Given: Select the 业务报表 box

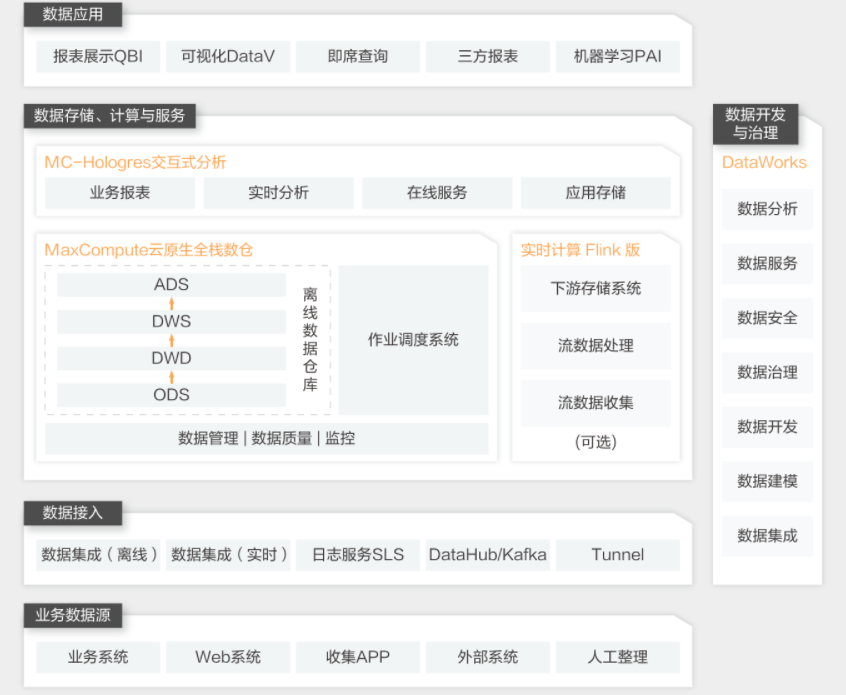Looking at the screenshot, I should pos(120,193).
